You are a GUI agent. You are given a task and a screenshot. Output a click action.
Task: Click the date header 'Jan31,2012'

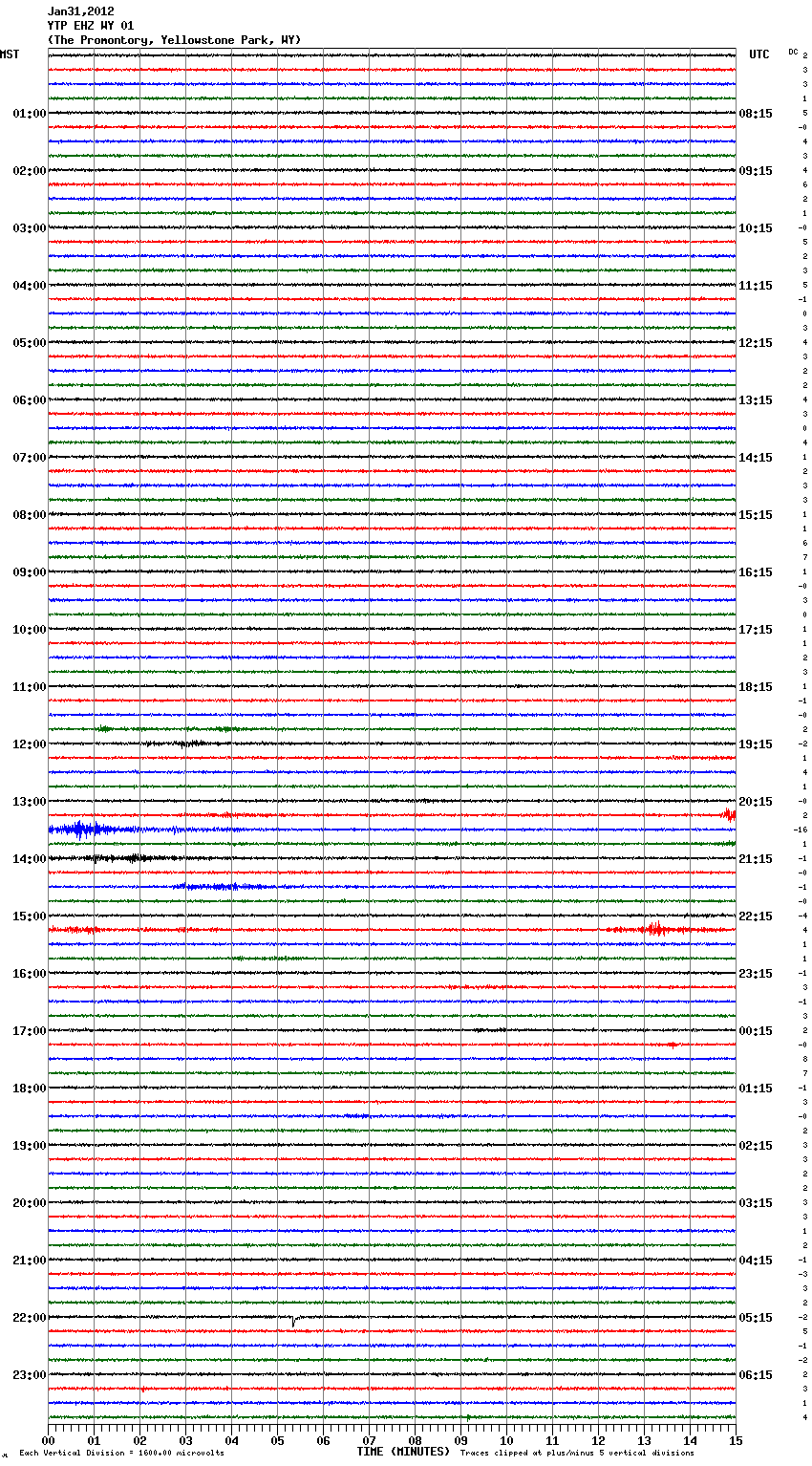coord(80,11)
